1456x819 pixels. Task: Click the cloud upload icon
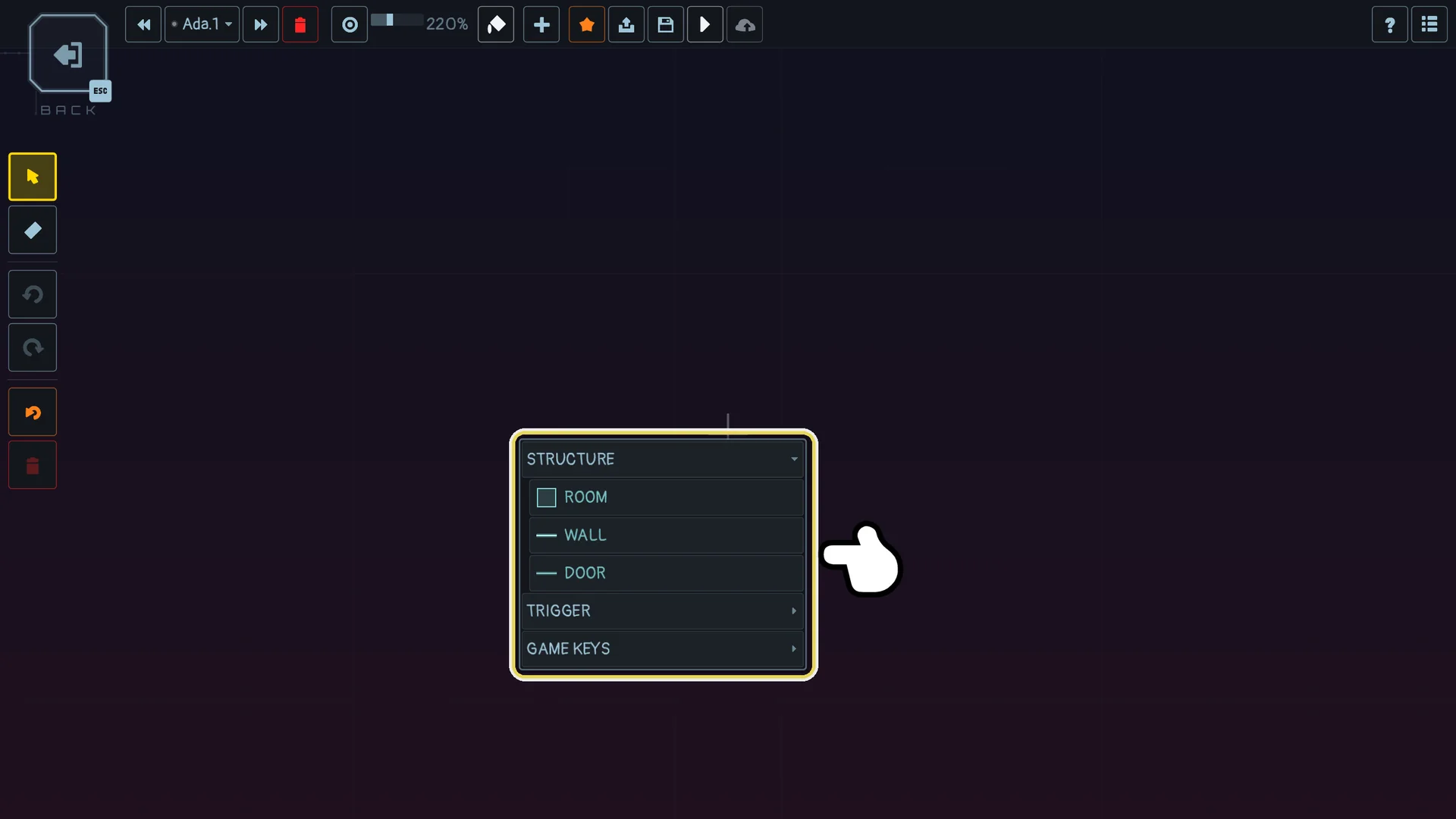[x=745, y=24]
